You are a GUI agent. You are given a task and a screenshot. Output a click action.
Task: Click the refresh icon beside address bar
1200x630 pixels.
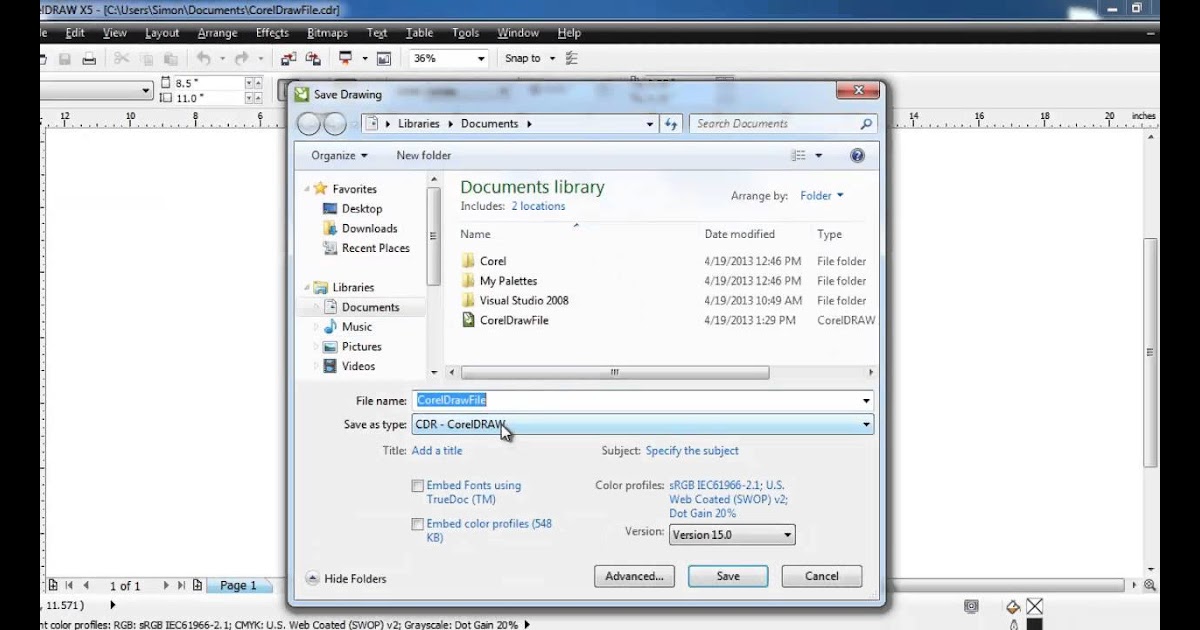tap(671, 124)
